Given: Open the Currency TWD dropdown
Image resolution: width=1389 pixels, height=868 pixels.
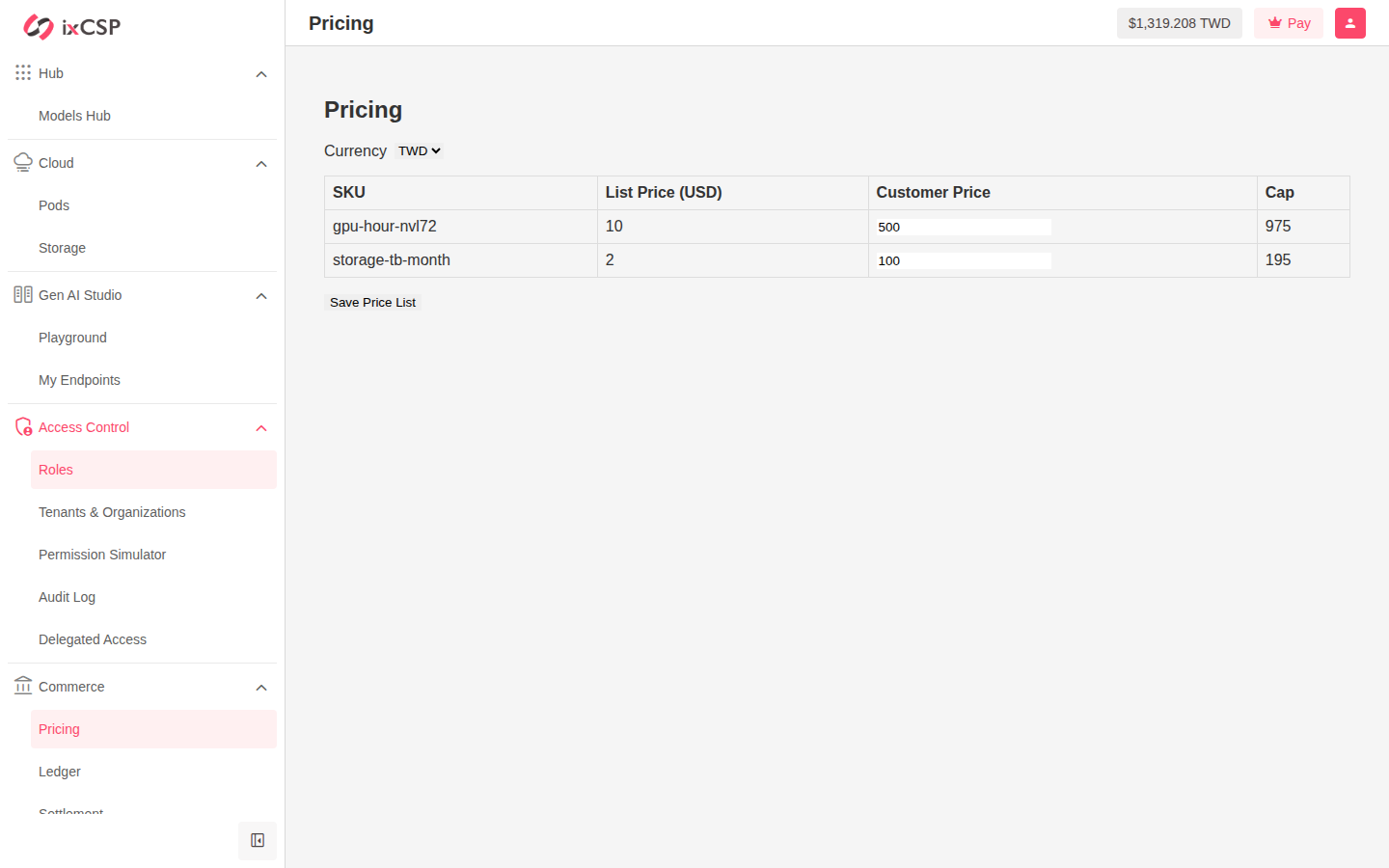Looking at the screenshot, I should click(x=419, y=150).
